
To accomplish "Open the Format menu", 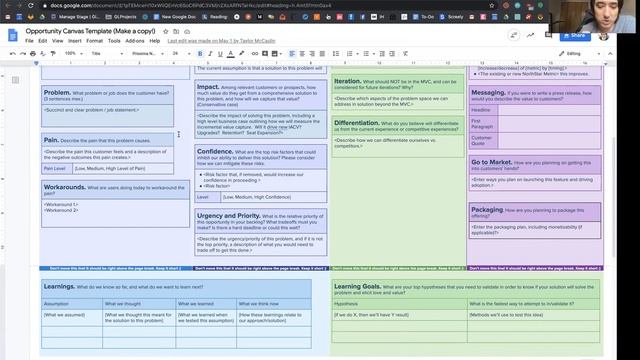I will 95,41.
